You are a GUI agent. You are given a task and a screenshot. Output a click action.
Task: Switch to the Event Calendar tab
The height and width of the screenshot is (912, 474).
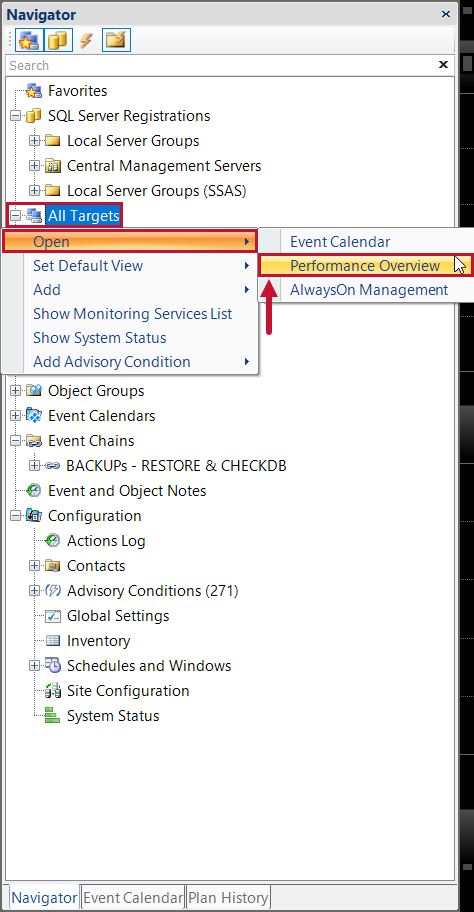pyautogui.click(x=133, y=897)
